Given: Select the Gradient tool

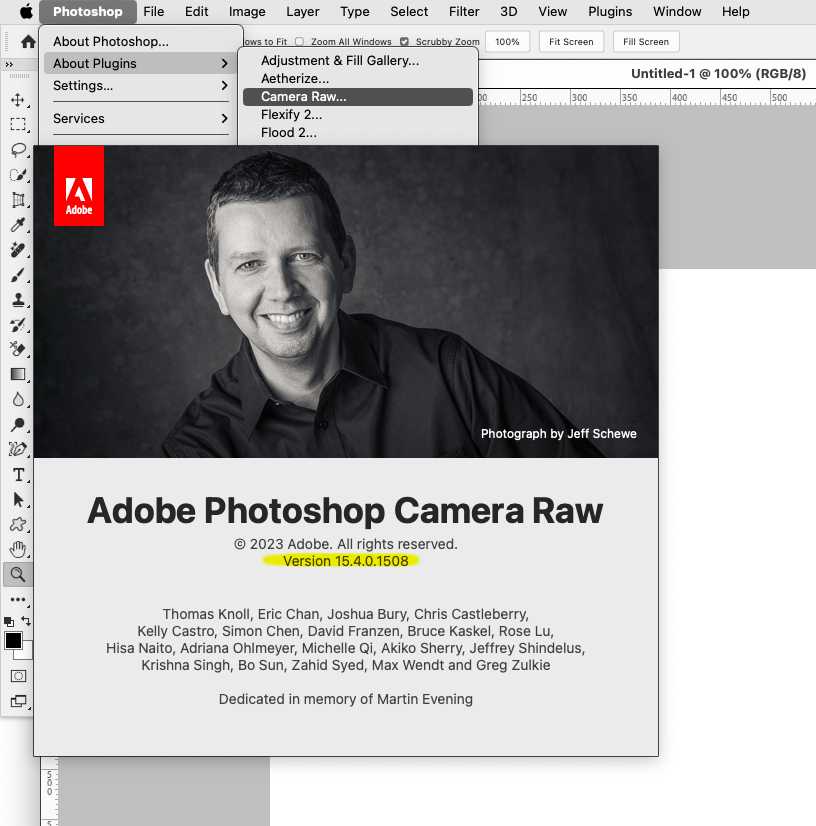Looking at the screenshot, I should point(18,374).
